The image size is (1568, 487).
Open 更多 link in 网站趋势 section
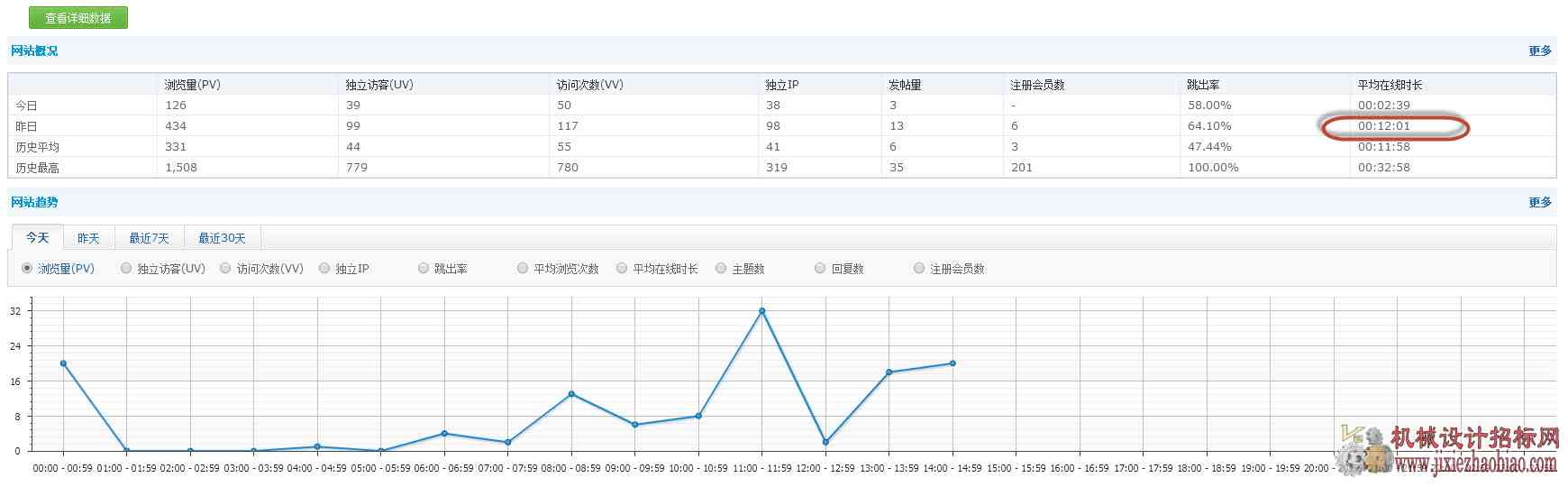(x=1540, y=203)
